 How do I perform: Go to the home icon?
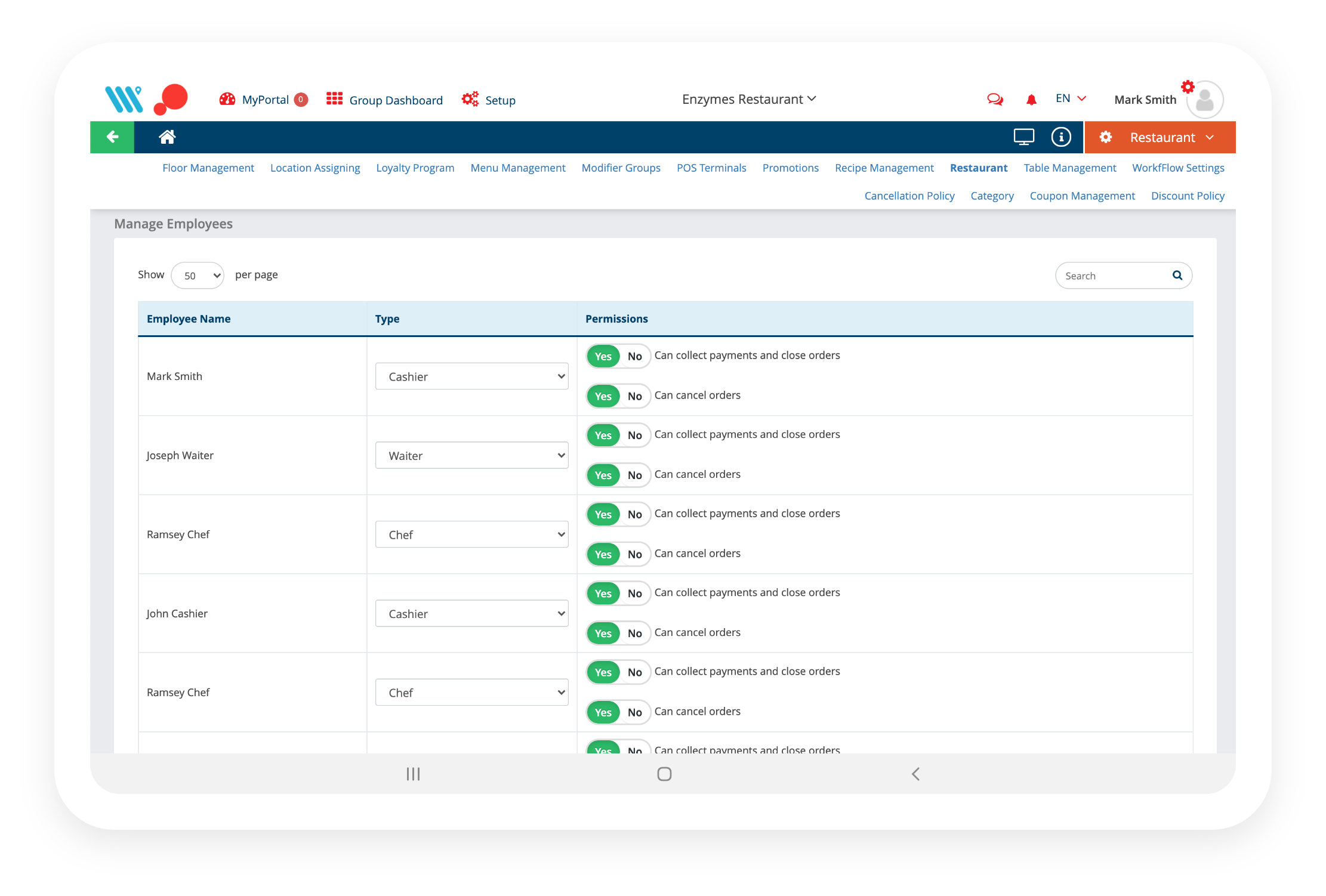click(167, 137)
